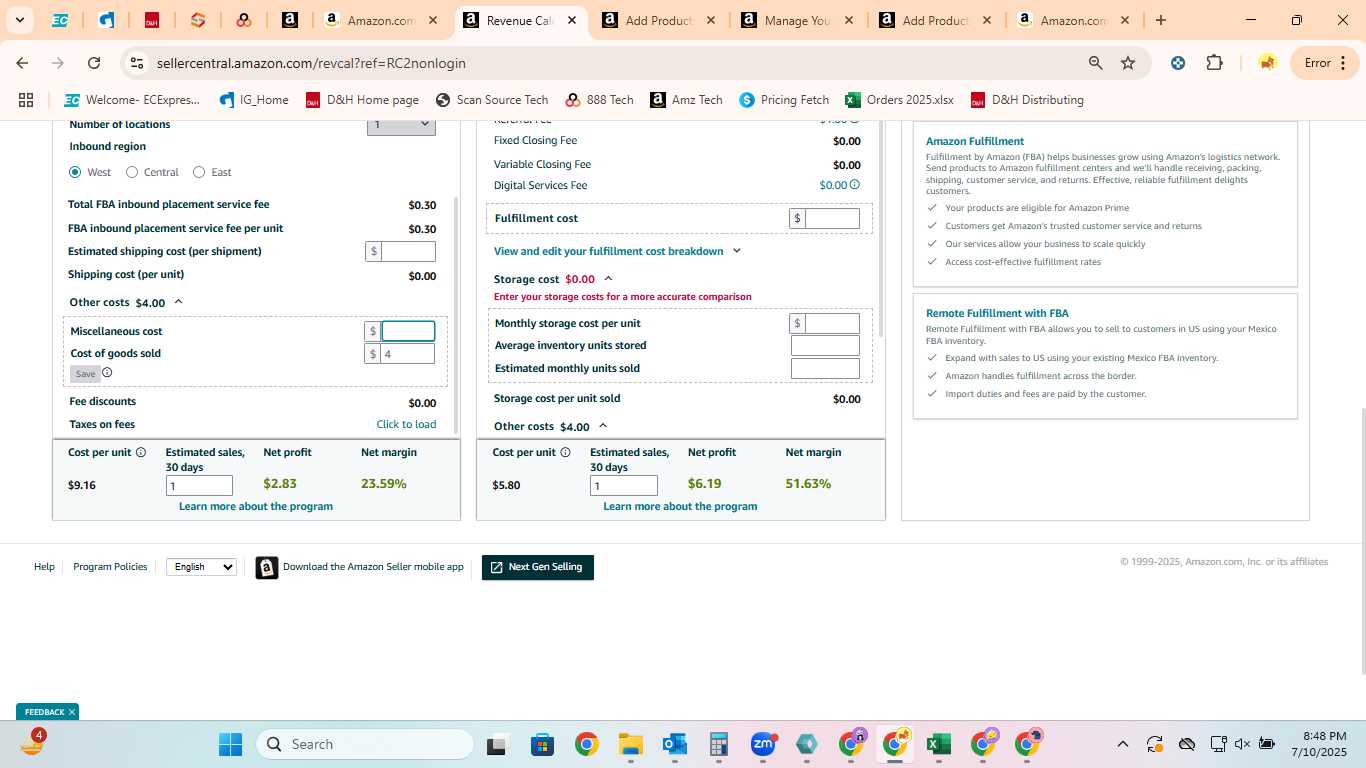Focus Monthly storage cost per unit field
The image size is (1366, 768).
[x=832, y=323]
